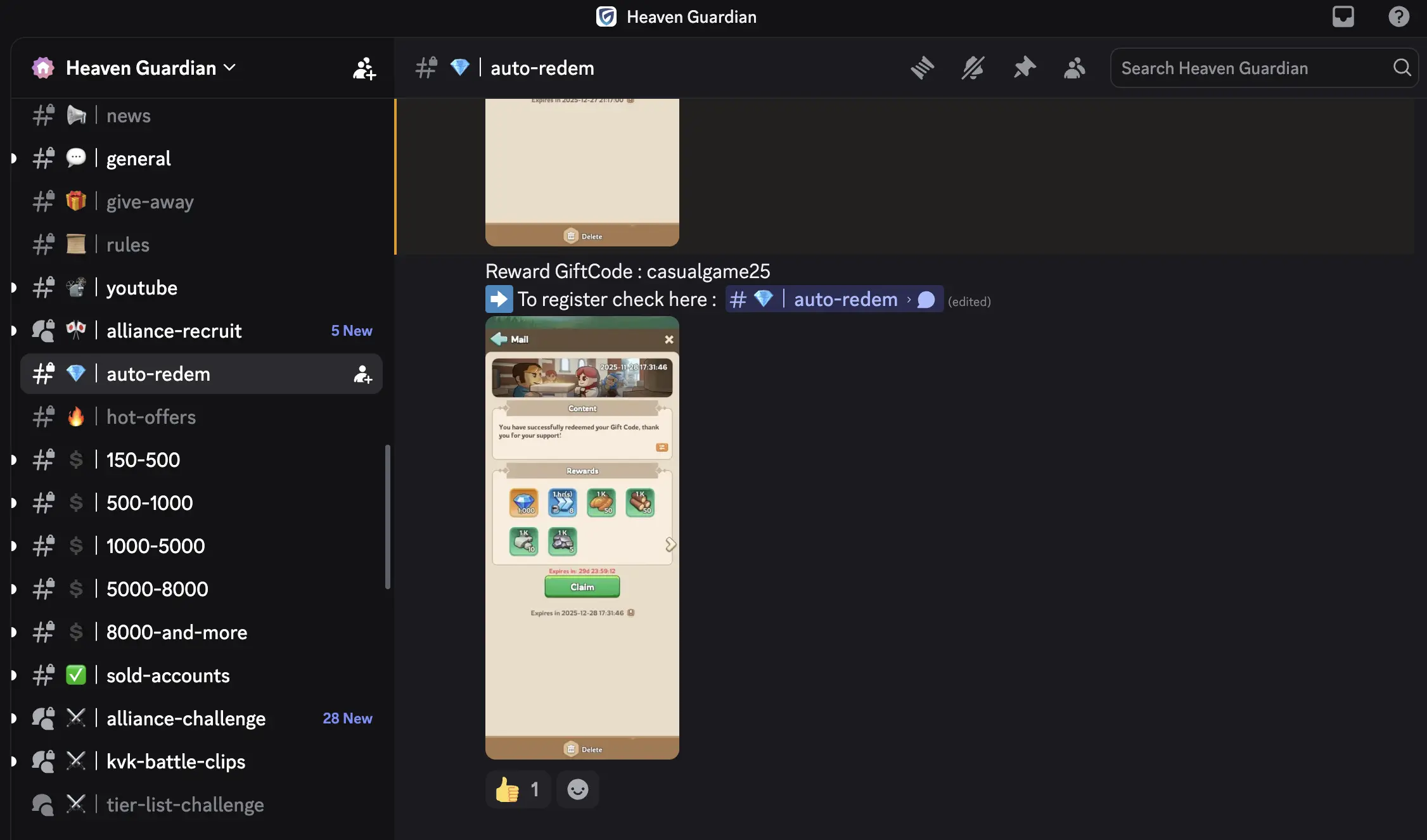Open alliance-recruit channel with 5 New
This screenshot has width=1427, height=840.
[x=174, y=331]
